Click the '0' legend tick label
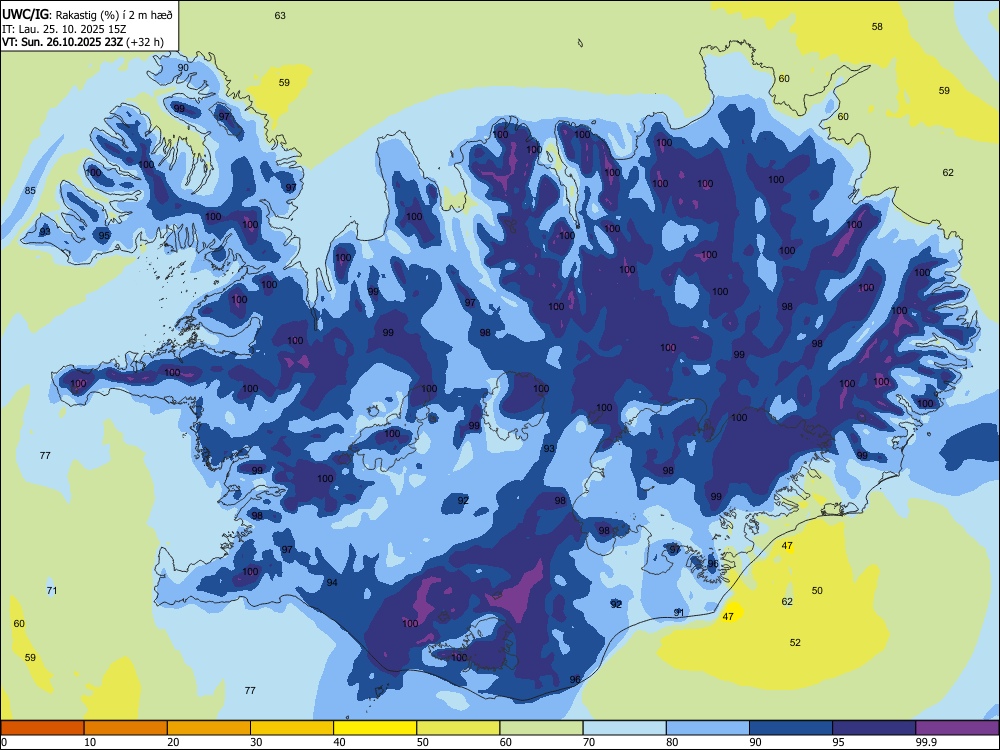The width and height of the screenshot is (1000, 750). [4, 742]
